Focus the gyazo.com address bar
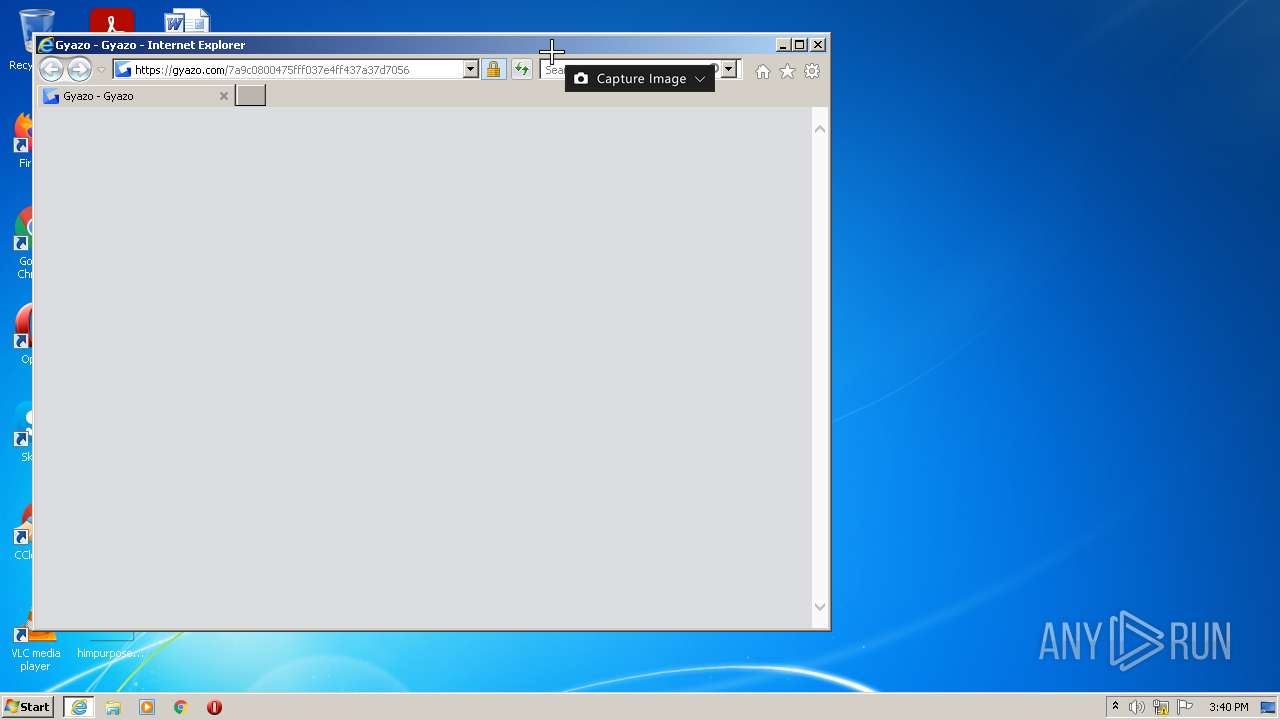1280x720 pixels. coord(288,70)
